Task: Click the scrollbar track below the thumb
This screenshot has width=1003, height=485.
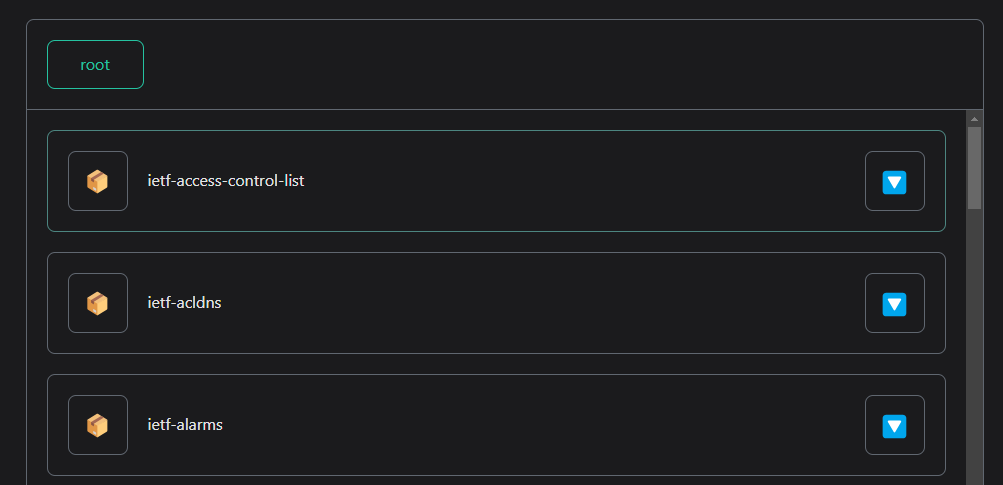Action: coord(974,350)
